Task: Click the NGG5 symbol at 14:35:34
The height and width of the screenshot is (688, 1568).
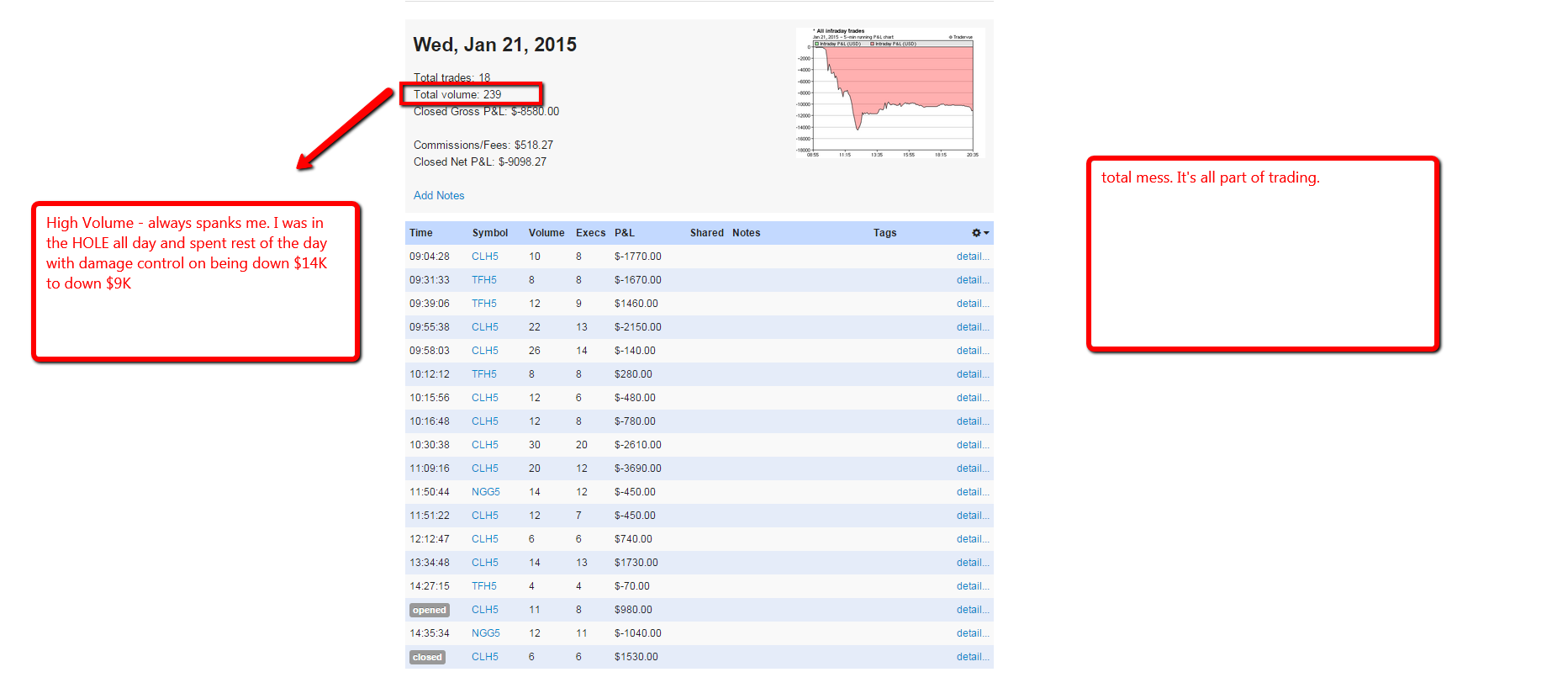Action: (486, 633)
